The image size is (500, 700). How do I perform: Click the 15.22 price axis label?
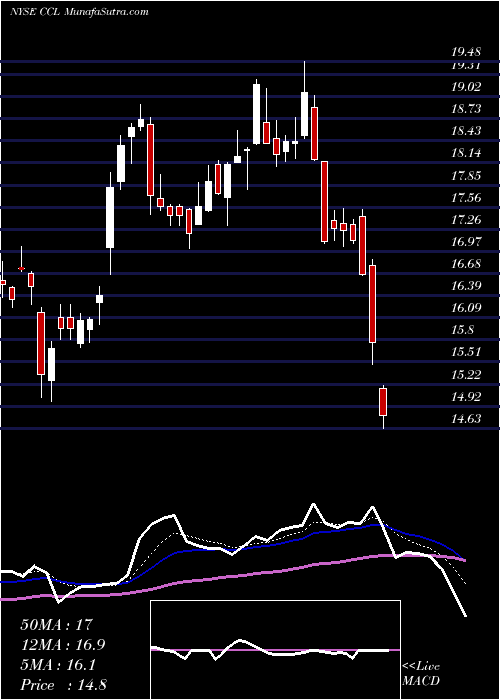point(466,375)
